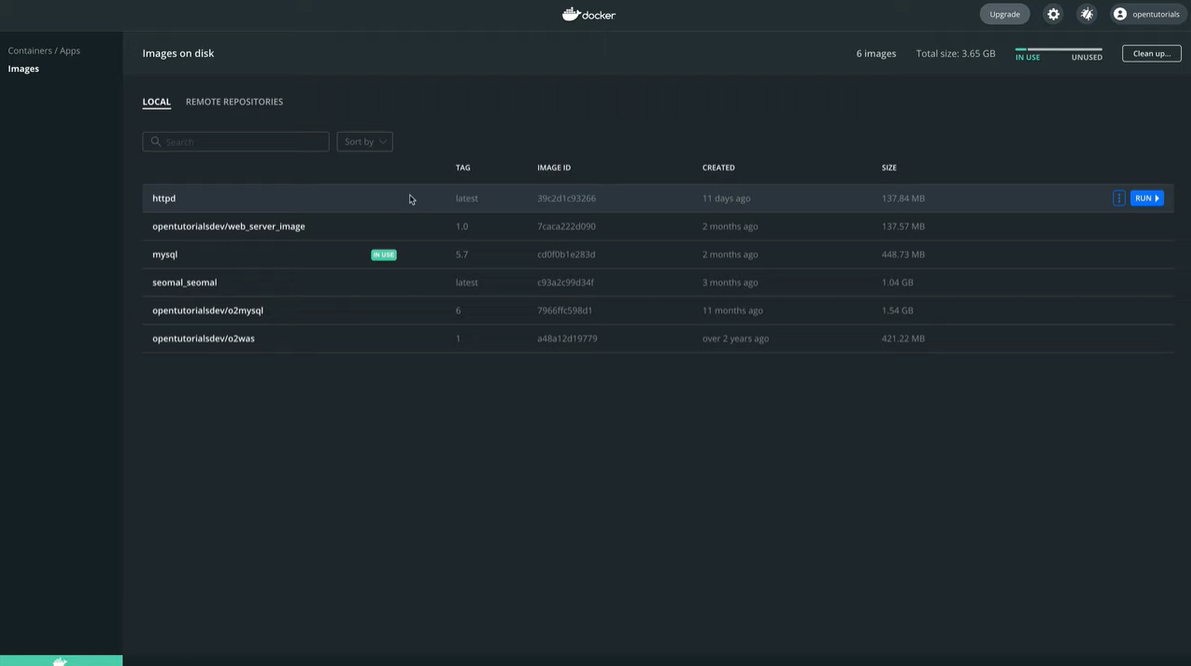Image resolution: width=1191 pixels, height=666 pixels.
Task: Click the 421.22 MB size cell
Action: 903,339
